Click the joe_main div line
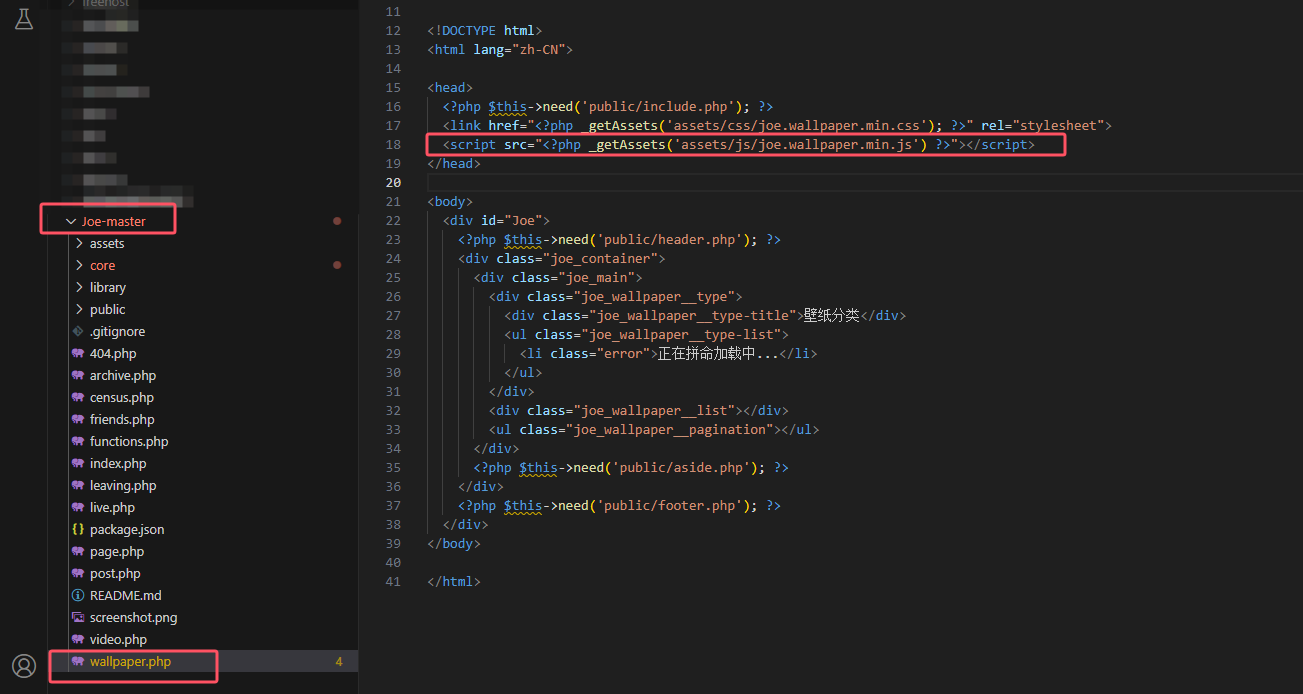Screen dimensions: 1303x694 pos(558,277)
